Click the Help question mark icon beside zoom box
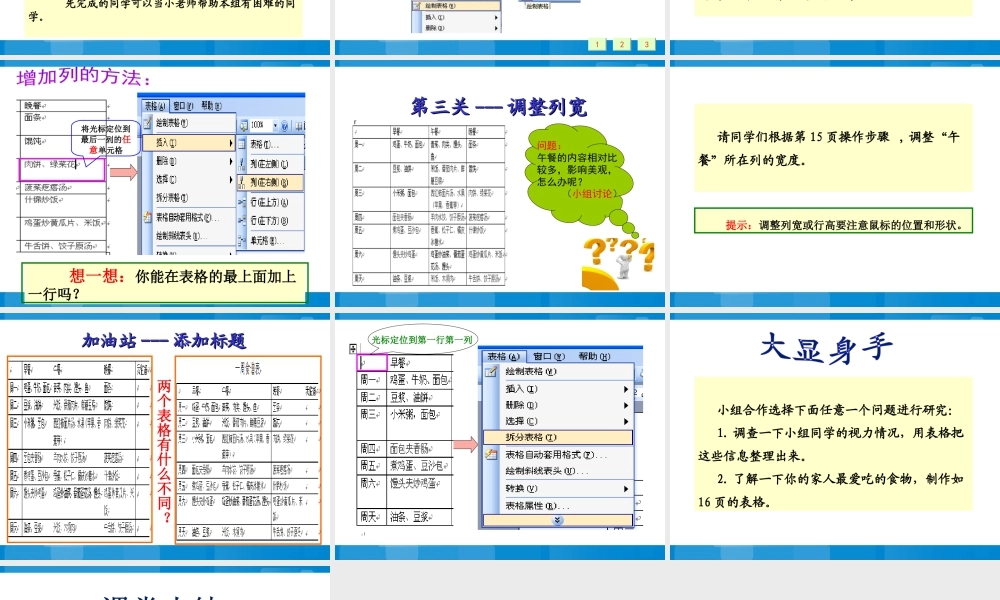Viewport: 1000px width, 600px height. tap(283, 126)
